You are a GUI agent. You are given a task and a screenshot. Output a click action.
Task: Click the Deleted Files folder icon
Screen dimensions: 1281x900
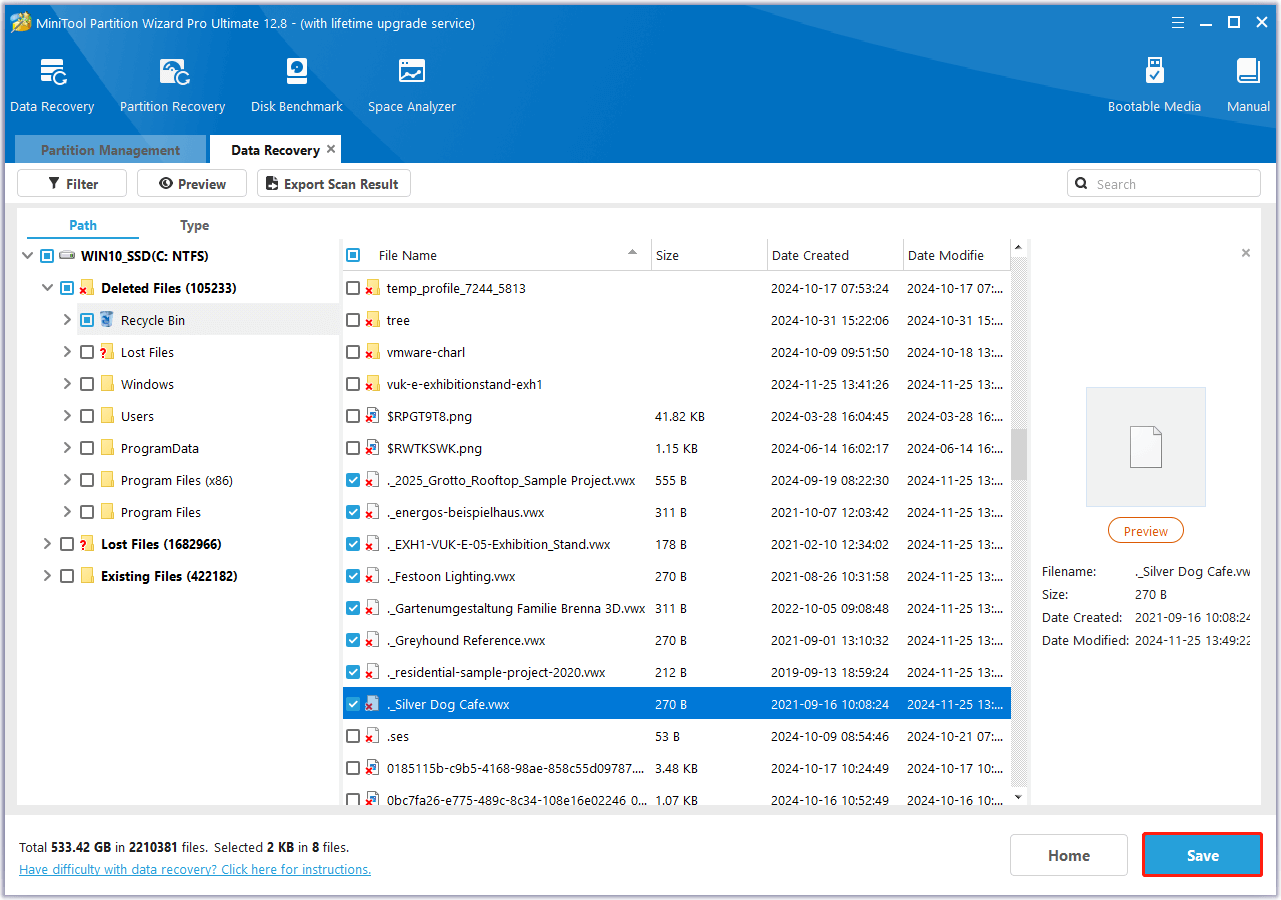(x=87, y=288)
